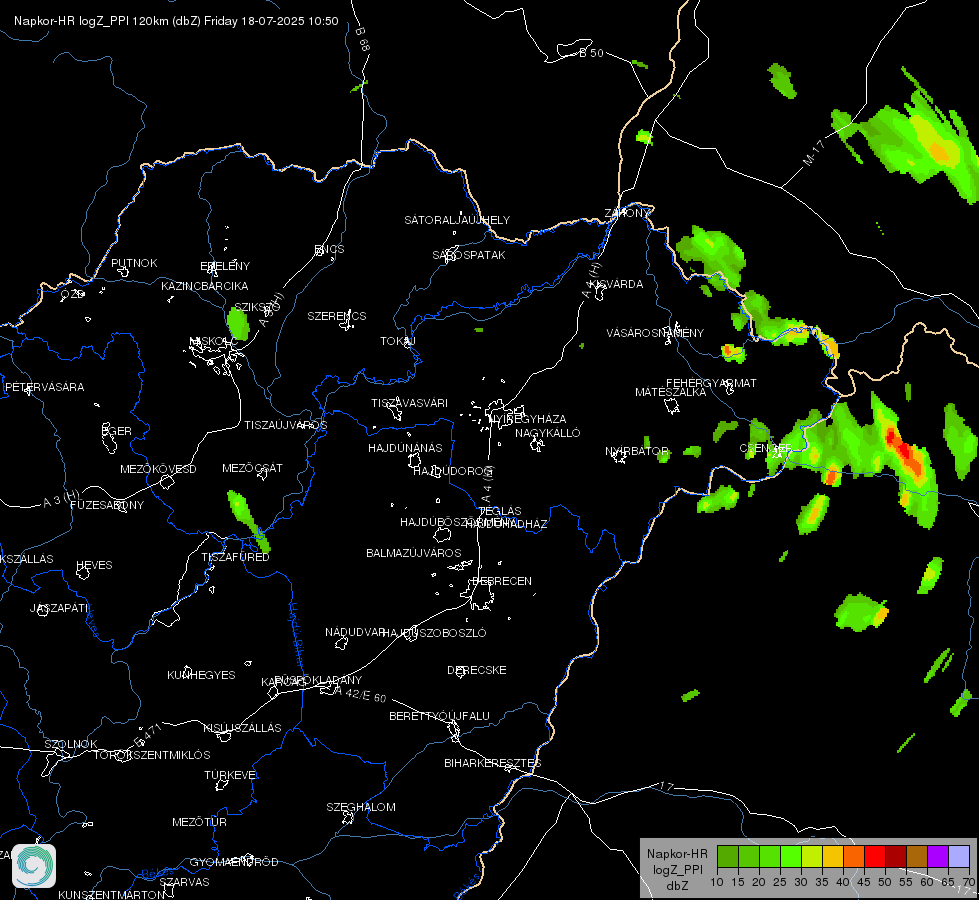Viewport: 979px width, 900px height.
Task: Click the NYÍRBÁTOR city label
Action: [637, 451]
